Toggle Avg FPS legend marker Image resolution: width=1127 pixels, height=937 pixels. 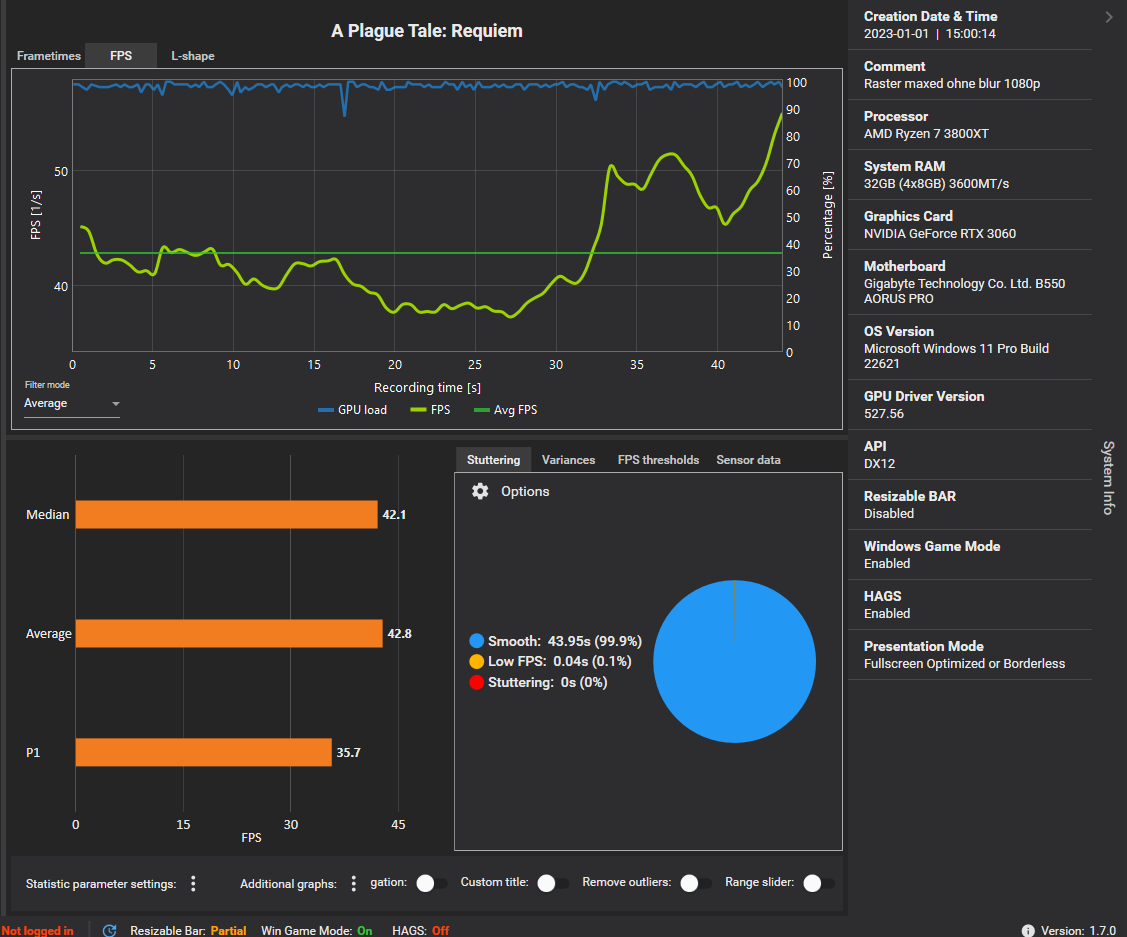point(482,410)
